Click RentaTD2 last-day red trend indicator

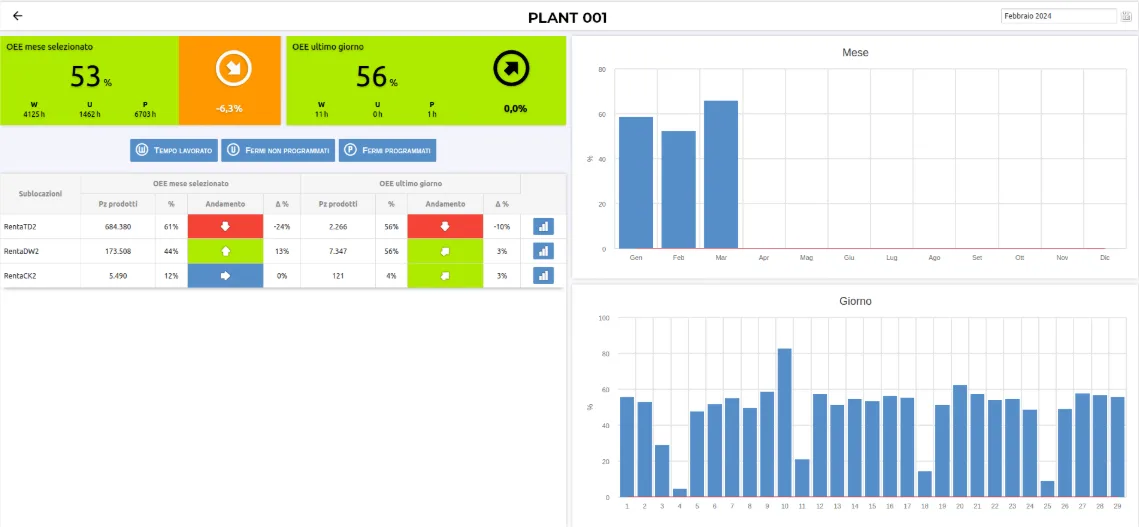point(445,227)
